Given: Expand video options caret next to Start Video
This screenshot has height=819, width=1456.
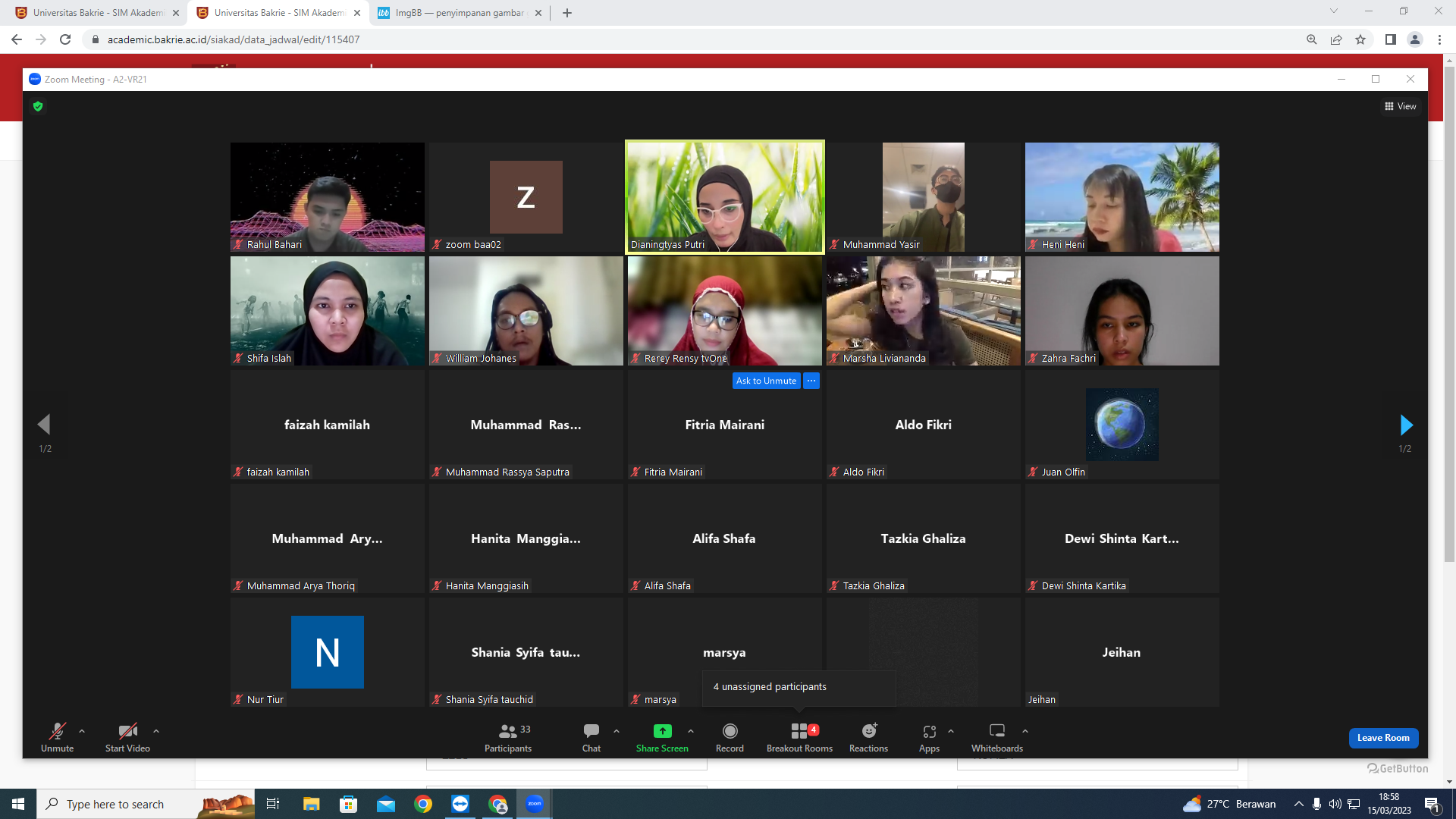Looking at the screenshot, I should (156, 731).
